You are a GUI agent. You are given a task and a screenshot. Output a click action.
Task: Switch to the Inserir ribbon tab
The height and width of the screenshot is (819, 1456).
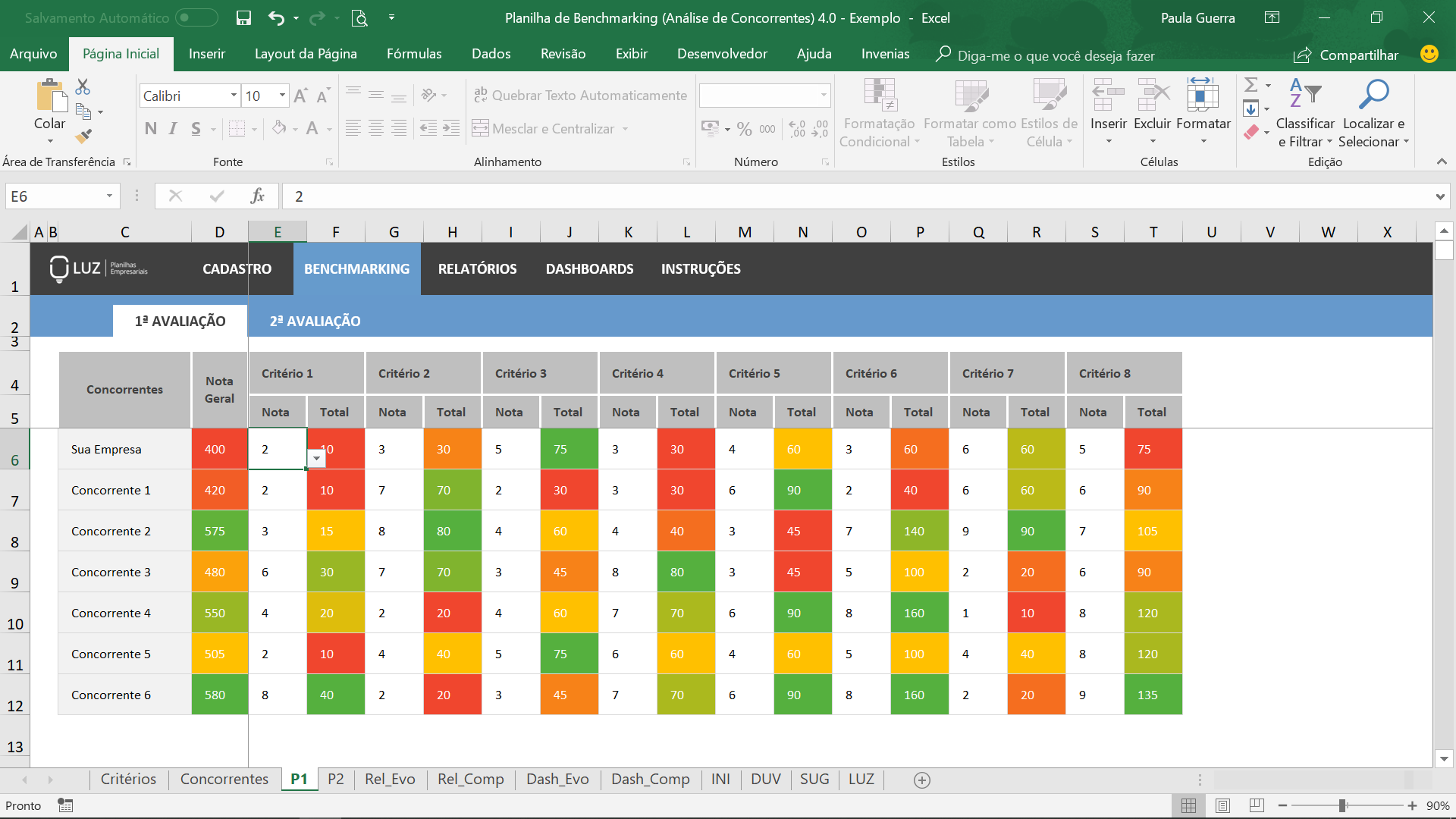click(207, 54)
